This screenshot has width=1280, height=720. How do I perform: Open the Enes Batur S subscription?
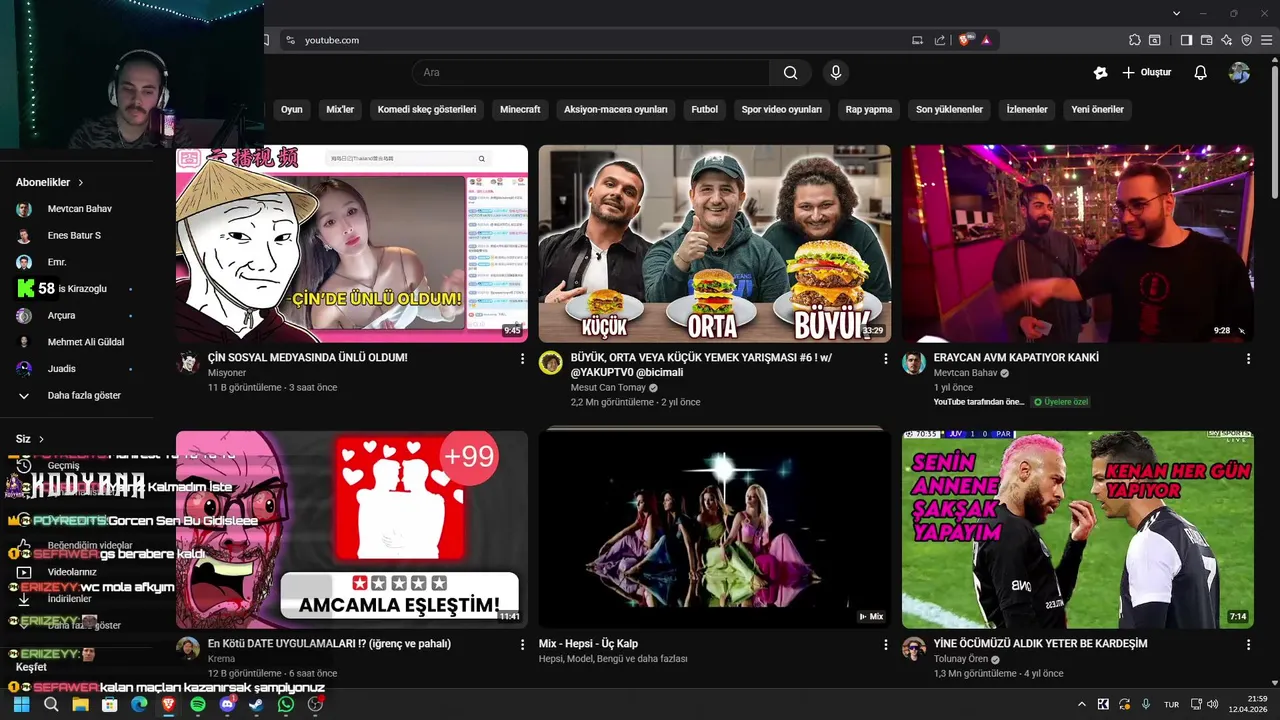click(76, 235)
